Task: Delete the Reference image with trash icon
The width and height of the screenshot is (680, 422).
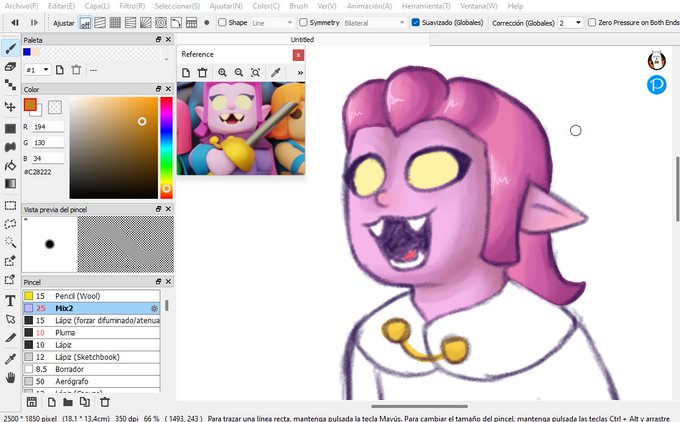Action: (203, 72)
